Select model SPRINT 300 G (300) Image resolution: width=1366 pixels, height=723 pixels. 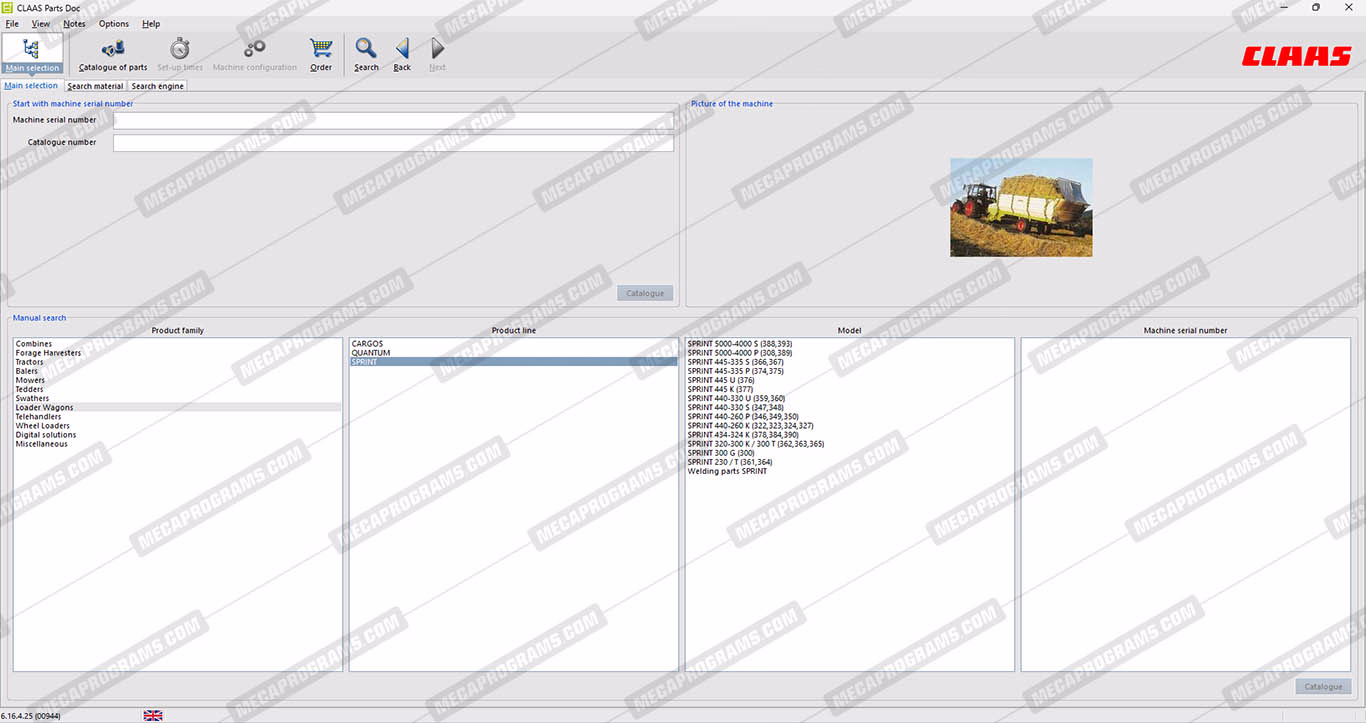(849, 453)
